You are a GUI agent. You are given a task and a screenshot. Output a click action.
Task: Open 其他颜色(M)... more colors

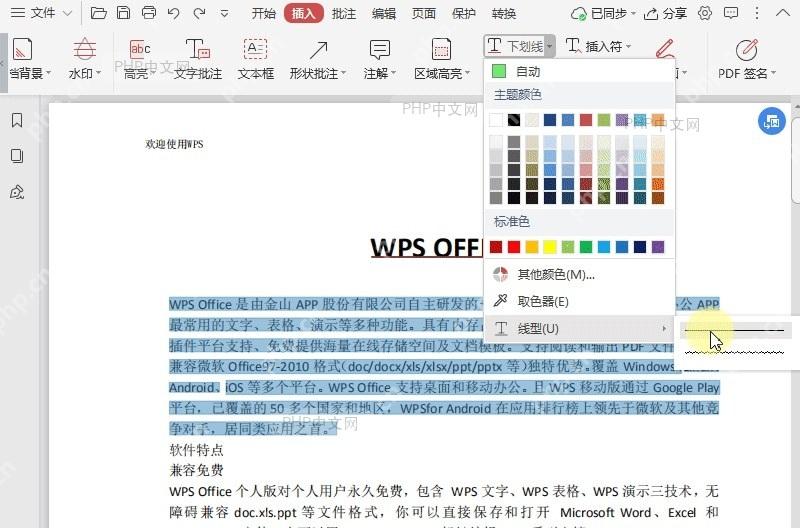click(x=580, y=275)
